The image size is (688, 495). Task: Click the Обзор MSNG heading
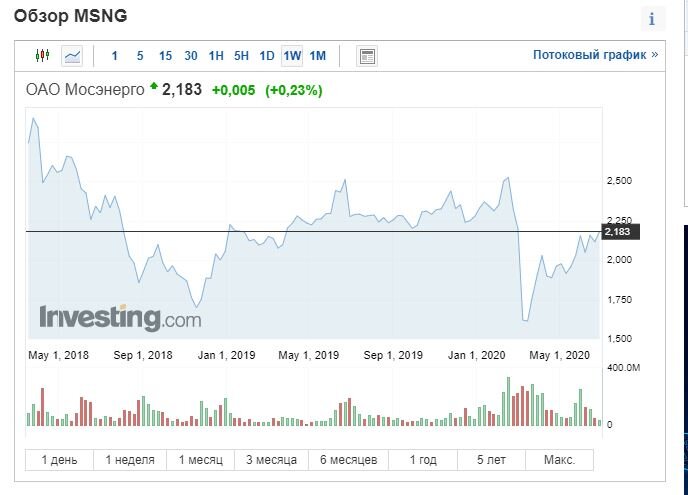coord(71,16)
